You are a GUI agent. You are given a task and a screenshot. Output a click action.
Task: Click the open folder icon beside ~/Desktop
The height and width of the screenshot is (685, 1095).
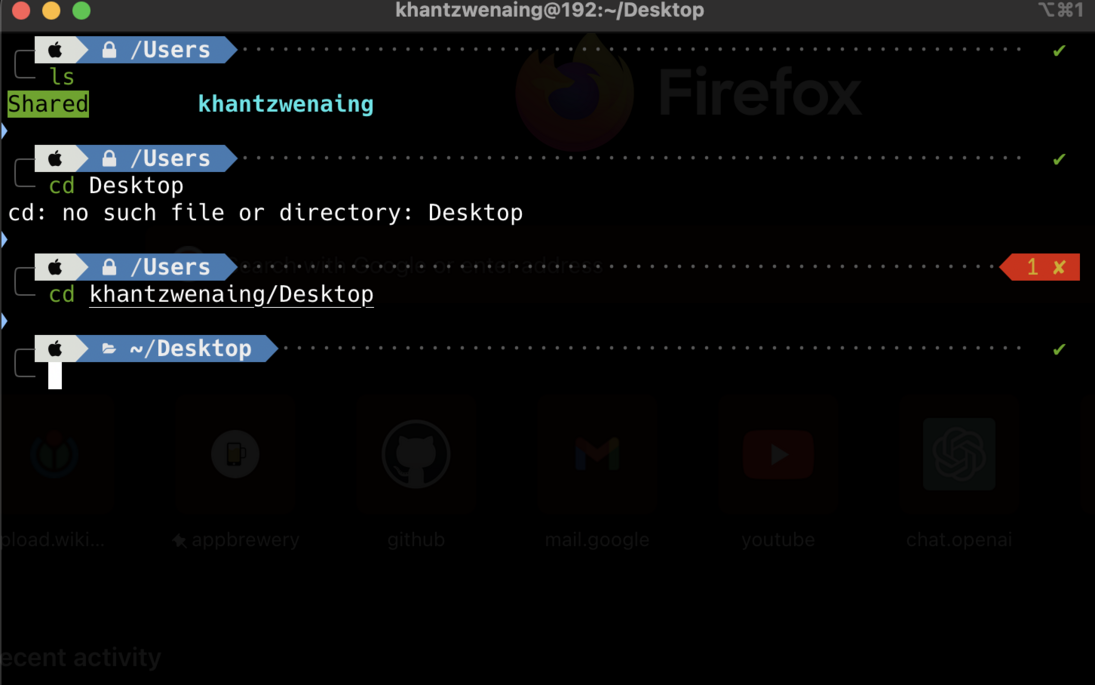click(109, 348)
